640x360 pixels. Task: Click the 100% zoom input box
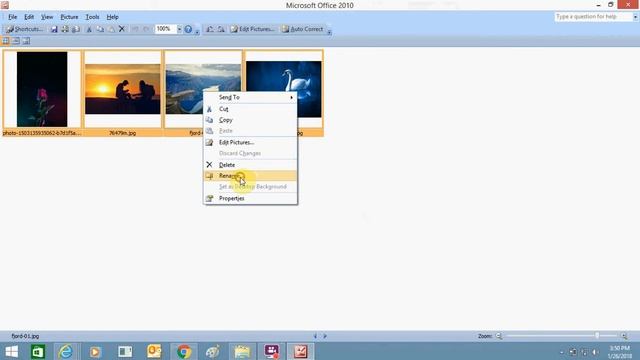(166, 29)
